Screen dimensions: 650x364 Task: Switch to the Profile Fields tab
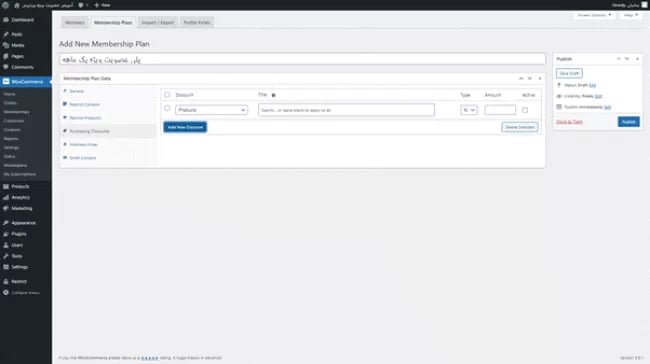coord(197,23)
